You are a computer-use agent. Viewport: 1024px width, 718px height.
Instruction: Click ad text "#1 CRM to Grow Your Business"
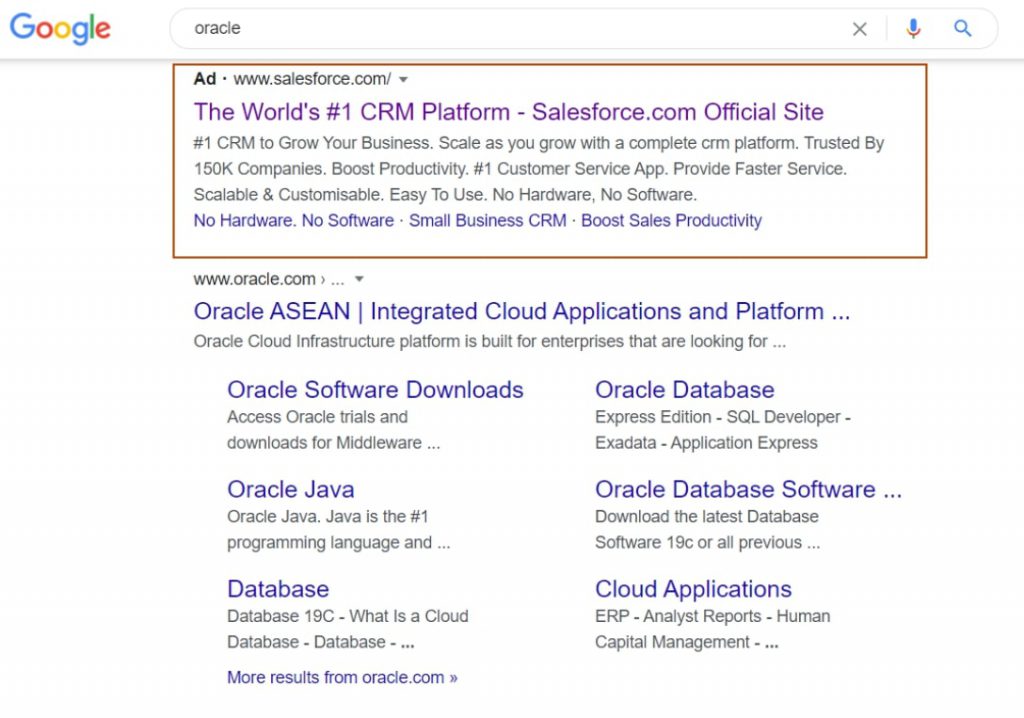313,143
